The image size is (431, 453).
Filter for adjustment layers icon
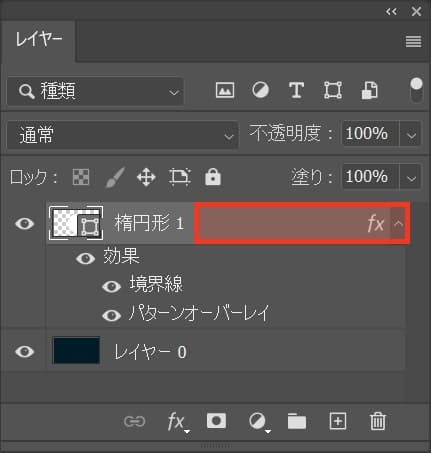260,90
